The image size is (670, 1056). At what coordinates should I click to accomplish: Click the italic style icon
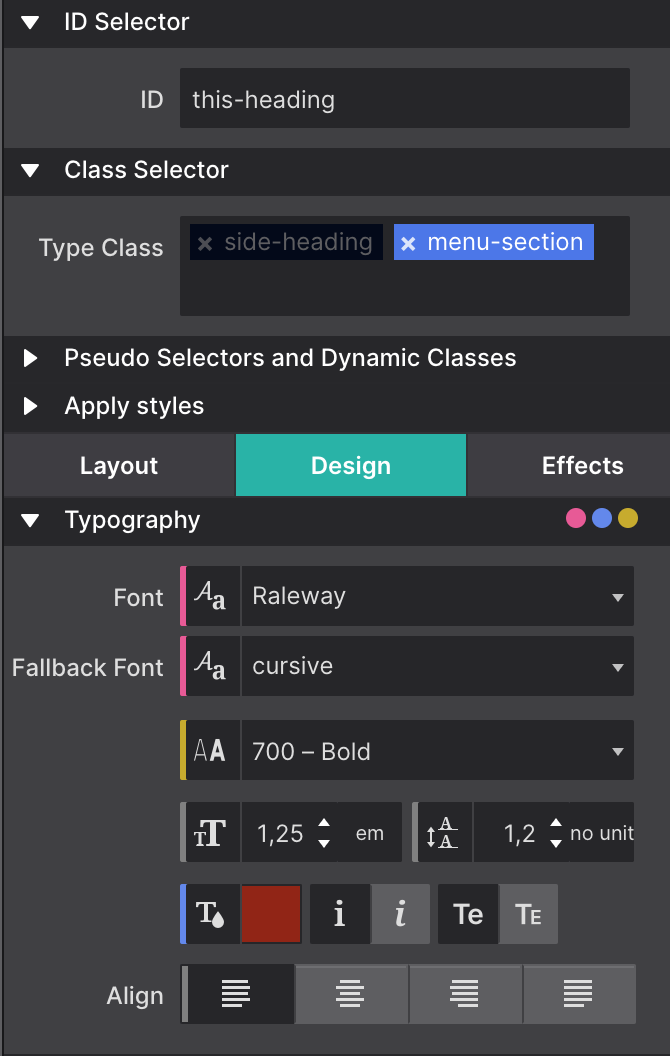[x=339, y=913]
